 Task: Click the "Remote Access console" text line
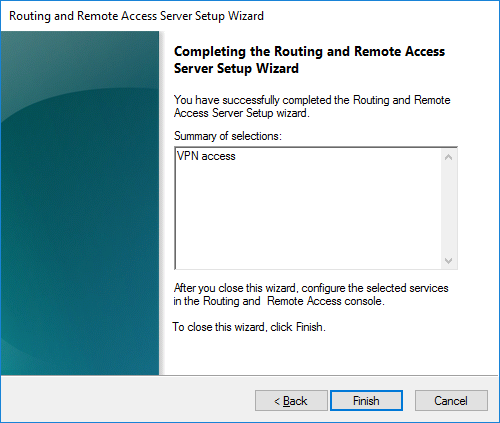click(279, 301)
